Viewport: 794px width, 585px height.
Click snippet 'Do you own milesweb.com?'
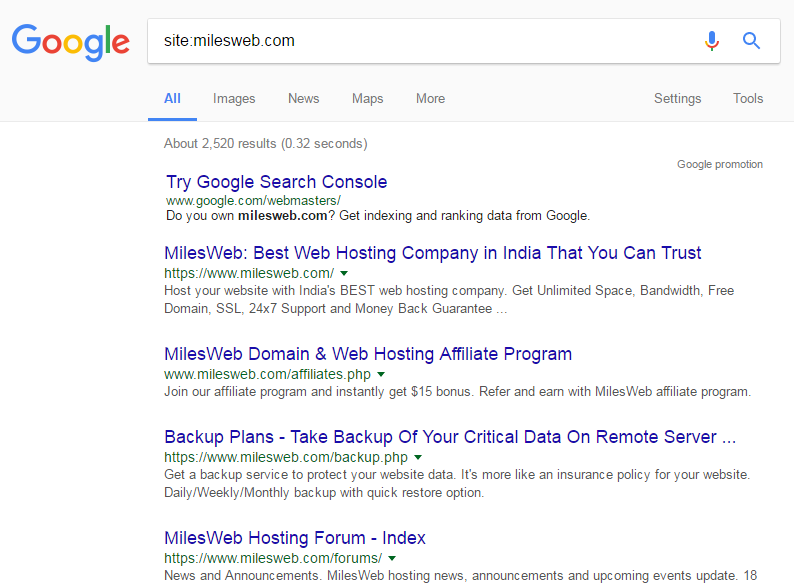coord(378,216)
